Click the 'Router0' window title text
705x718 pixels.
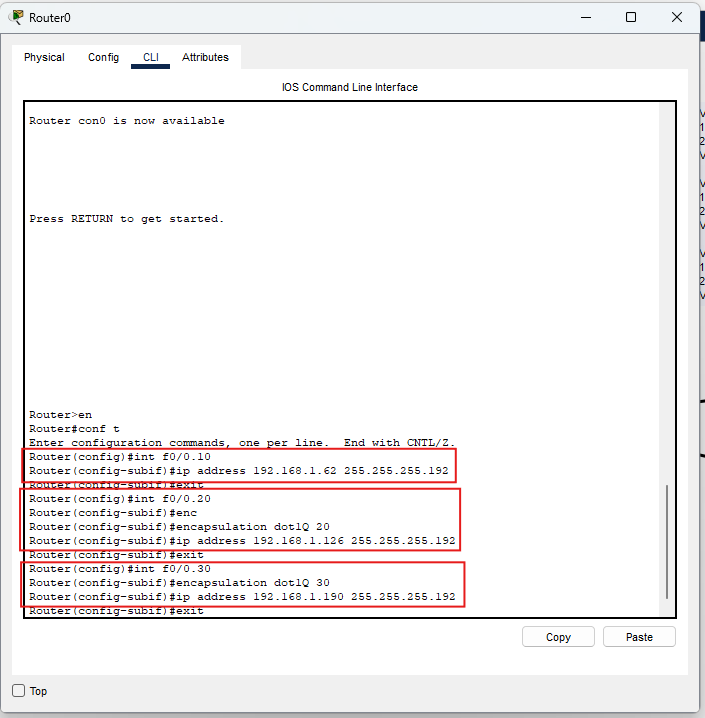tap(49, 18)
